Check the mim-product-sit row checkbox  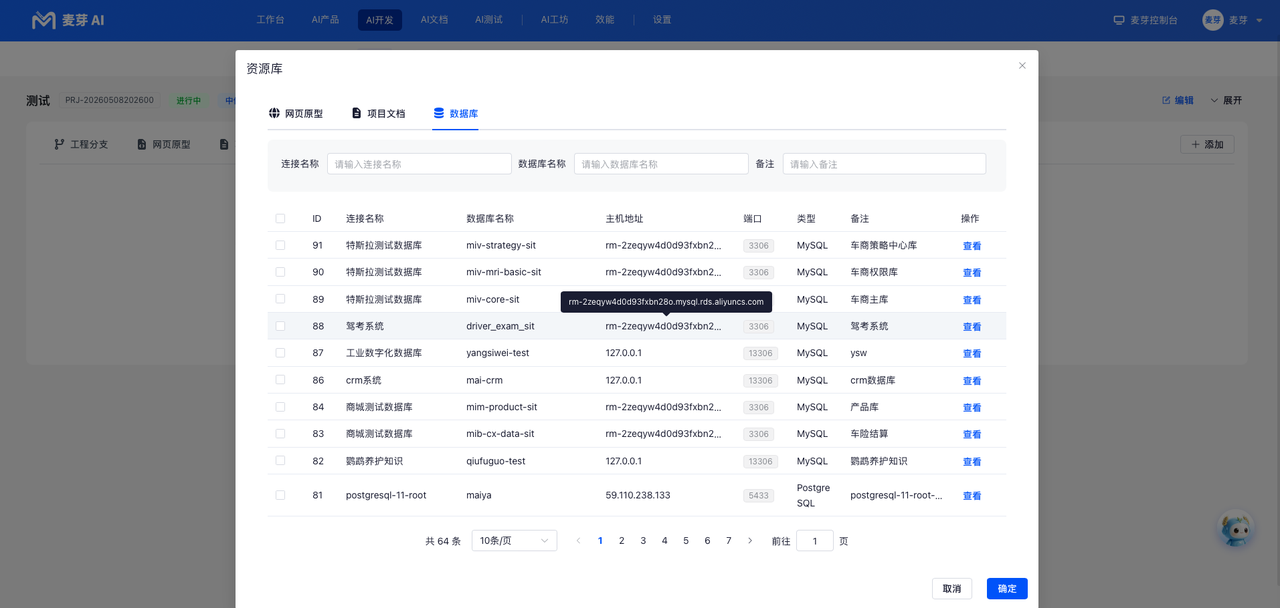(280, 407)
